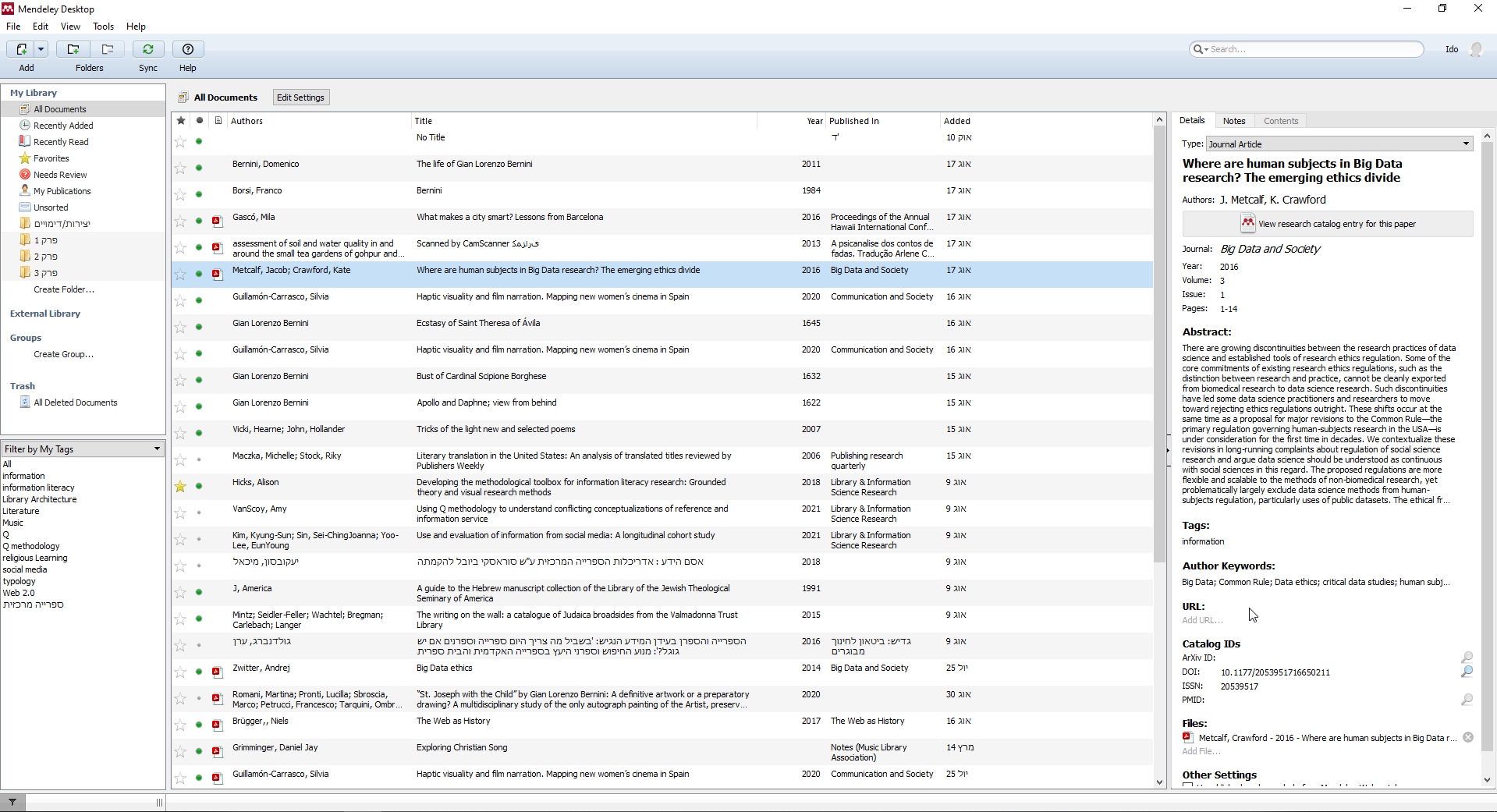The width and height of the screenshot is (1497, 812).
Task: Select Needs Review in sidebar
Action: (x=60, y=175)
